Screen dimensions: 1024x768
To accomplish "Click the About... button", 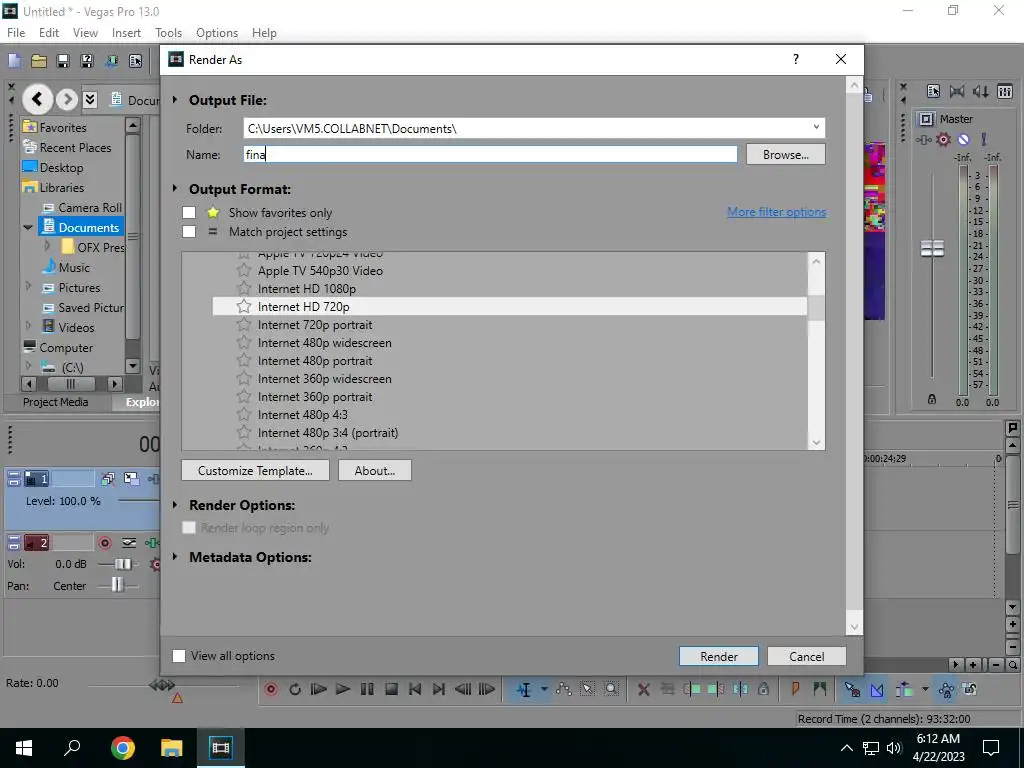I will [374, 471].
